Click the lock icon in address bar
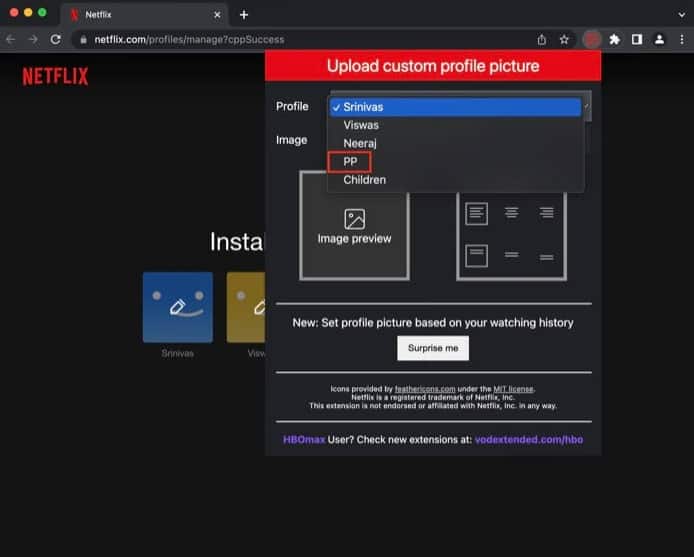Image resolution: width=694 pixels, height=557 pixels. (83, 40)
